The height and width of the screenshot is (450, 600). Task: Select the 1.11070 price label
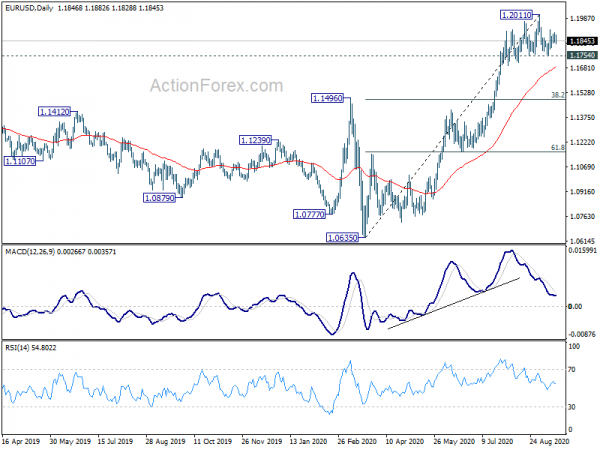20,161
